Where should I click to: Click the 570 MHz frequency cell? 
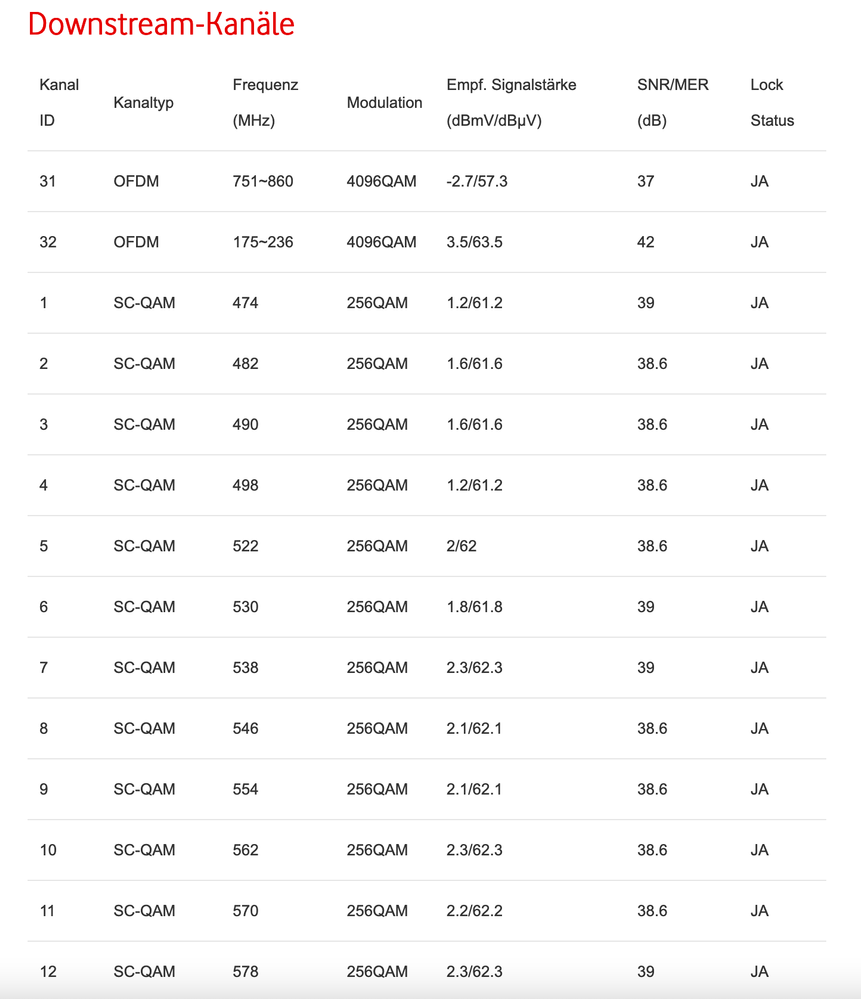pos(245,911)
